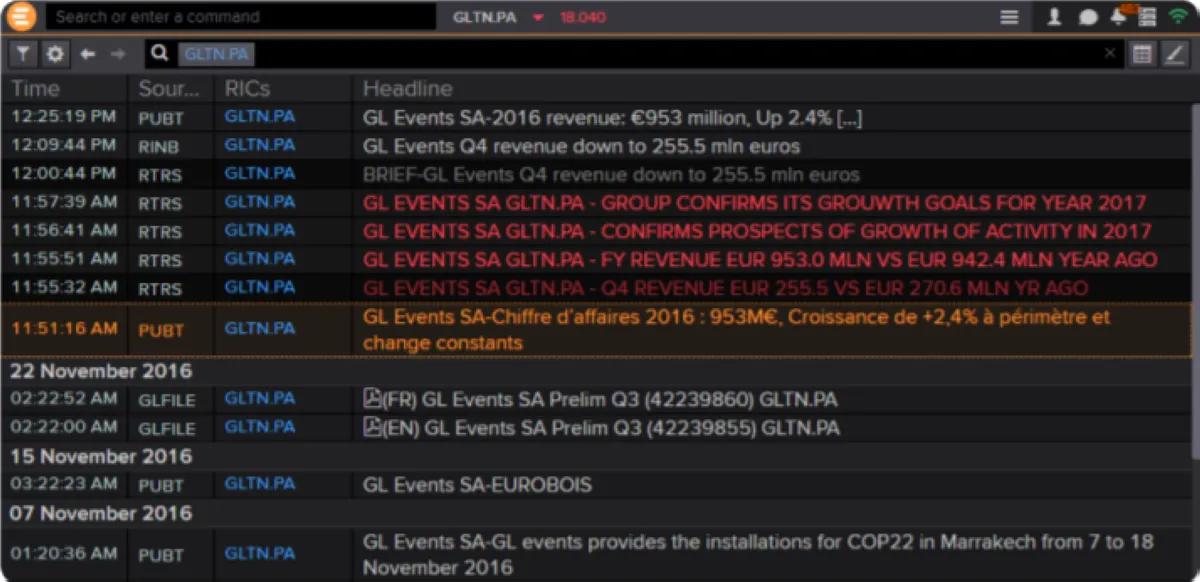Open highlighted Chiffre d'affaires 2016 headline
The height and width of the screenshot is (582, 1200).
tap(737, 330)
